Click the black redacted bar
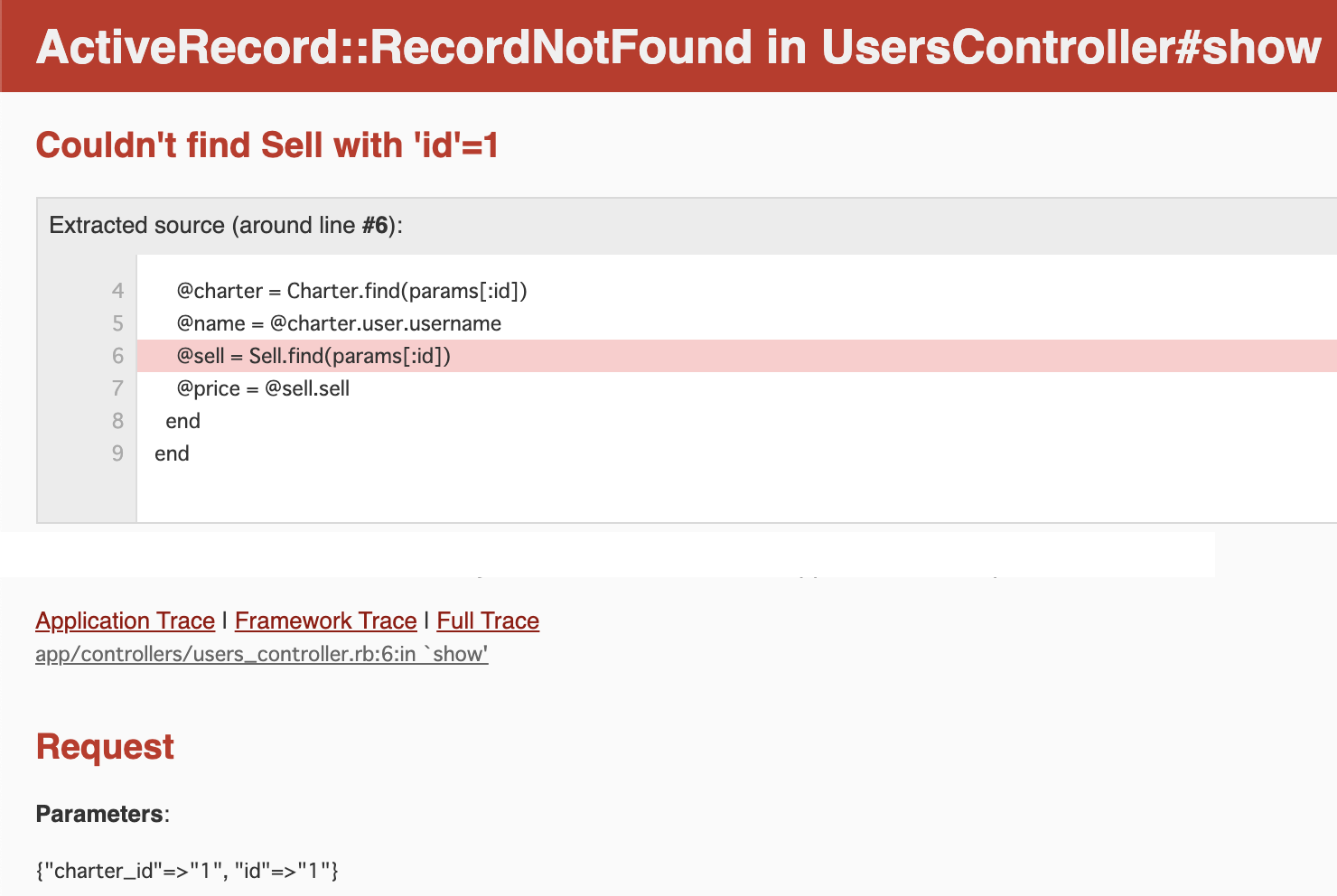The height and width of the screenshot is (896, 1337). 607,554
